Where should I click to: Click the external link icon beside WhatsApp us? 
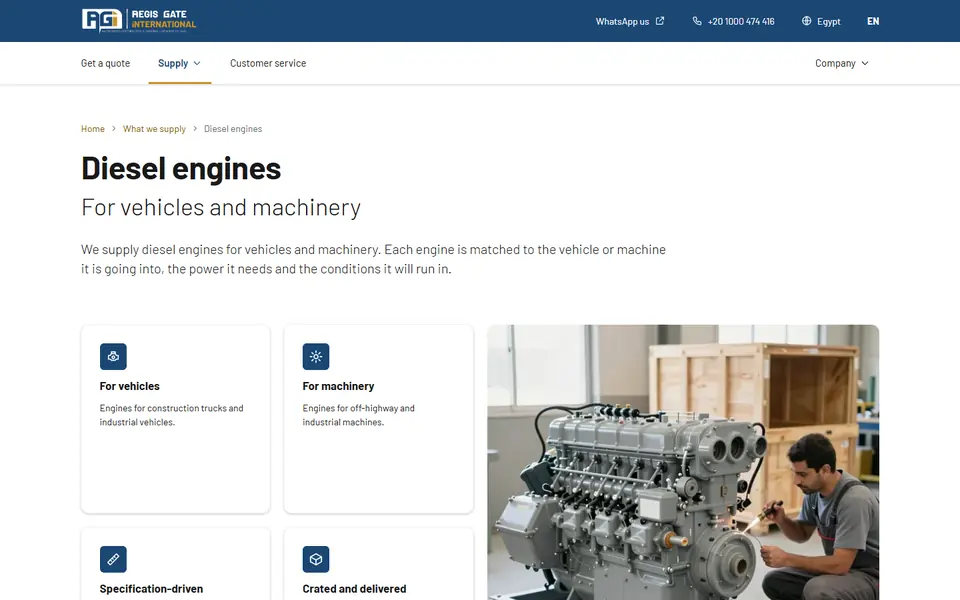pyautogui.click(x=660, y=21)
